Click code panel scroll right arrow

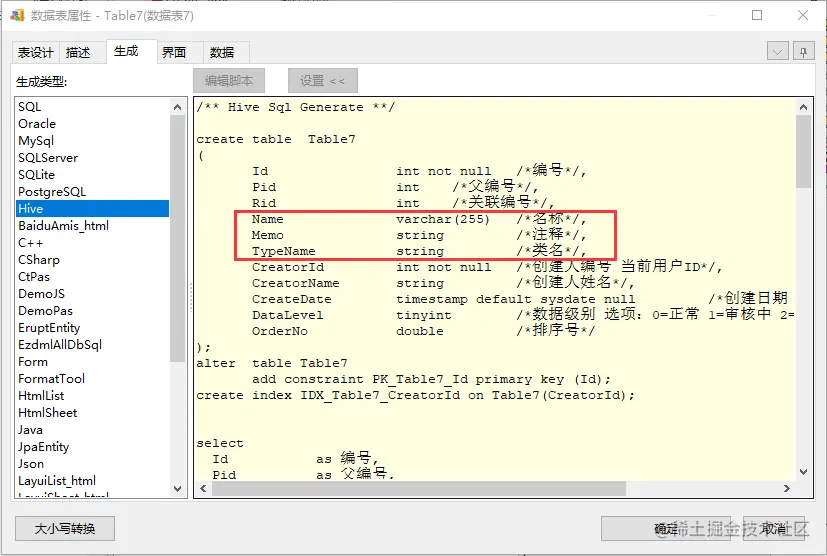pyautogui.click(x=786, y=488)
